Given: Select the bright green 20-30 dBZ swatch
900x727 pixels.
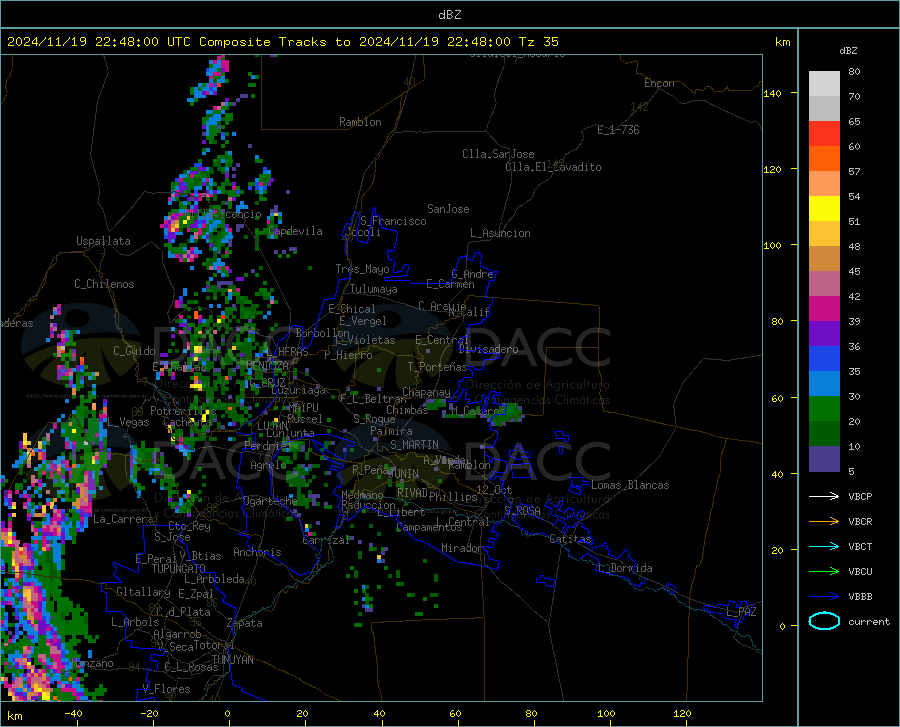Looking at the screenshot, I should [824, 409].
